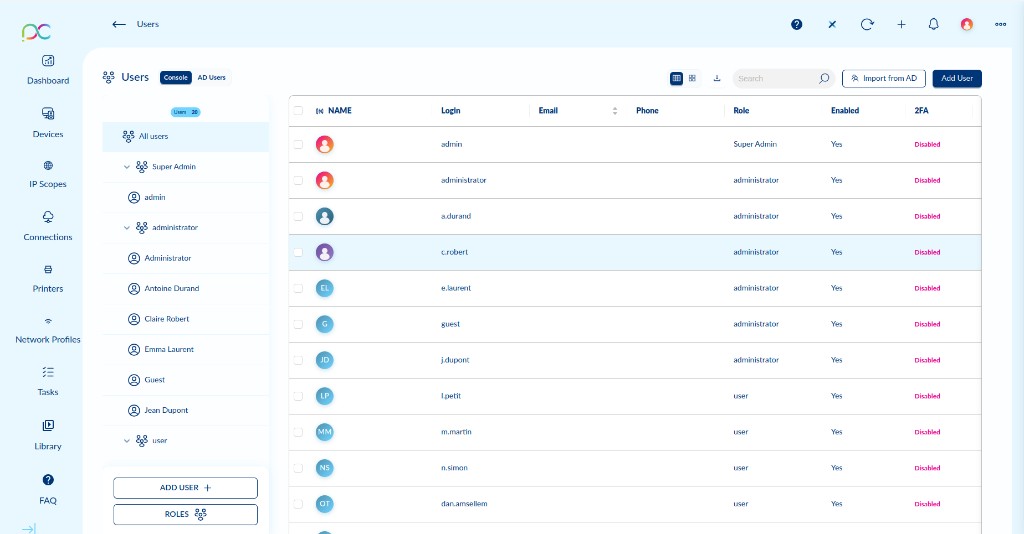Screen dimensions: 1024x534
Task: Click the avatar of user admin row
Action: 325,144
